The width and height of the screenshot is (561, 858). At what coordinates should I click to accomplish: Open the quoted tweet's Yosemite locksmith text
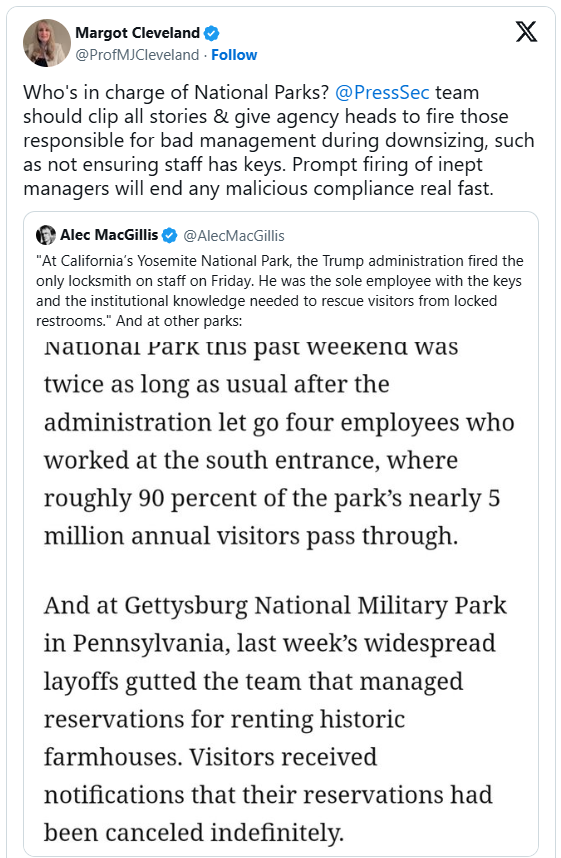tap(280, 291)
